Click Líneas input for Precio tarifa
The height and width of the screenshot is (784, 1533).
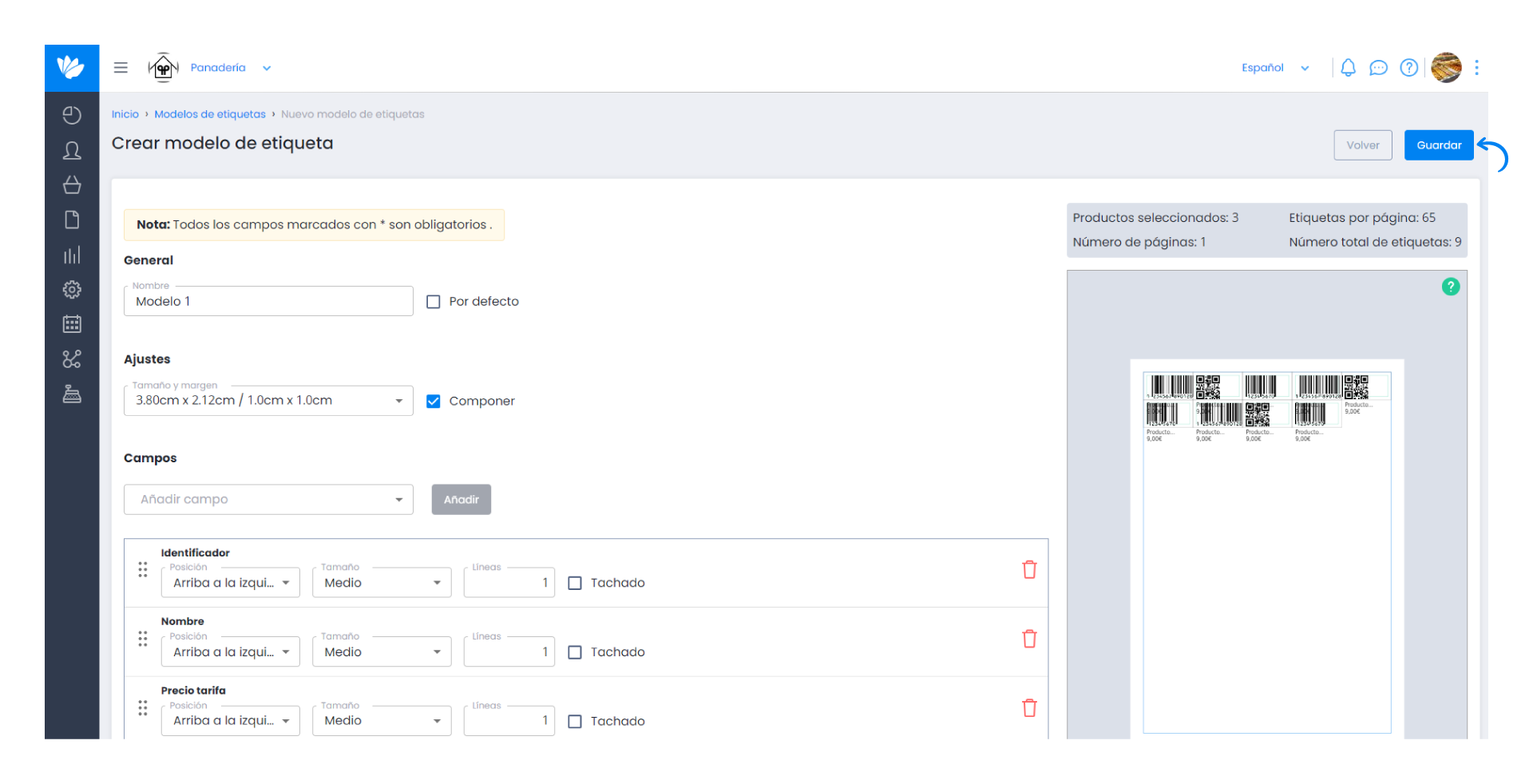[x=509, y=721]
